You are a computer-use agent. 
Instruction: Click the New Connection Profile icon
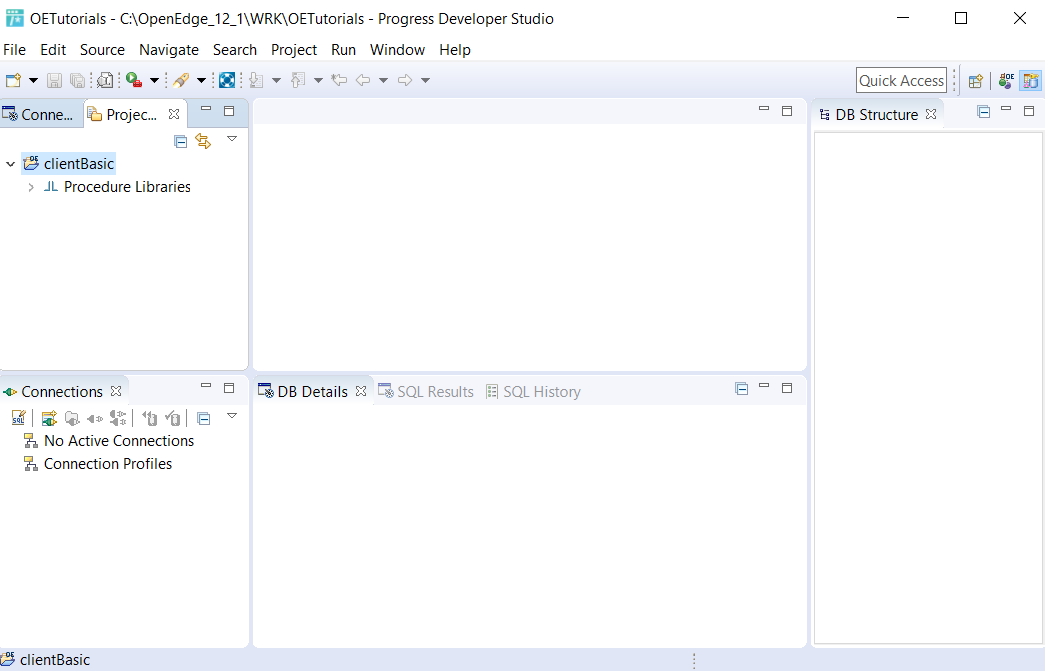[49, 418]
